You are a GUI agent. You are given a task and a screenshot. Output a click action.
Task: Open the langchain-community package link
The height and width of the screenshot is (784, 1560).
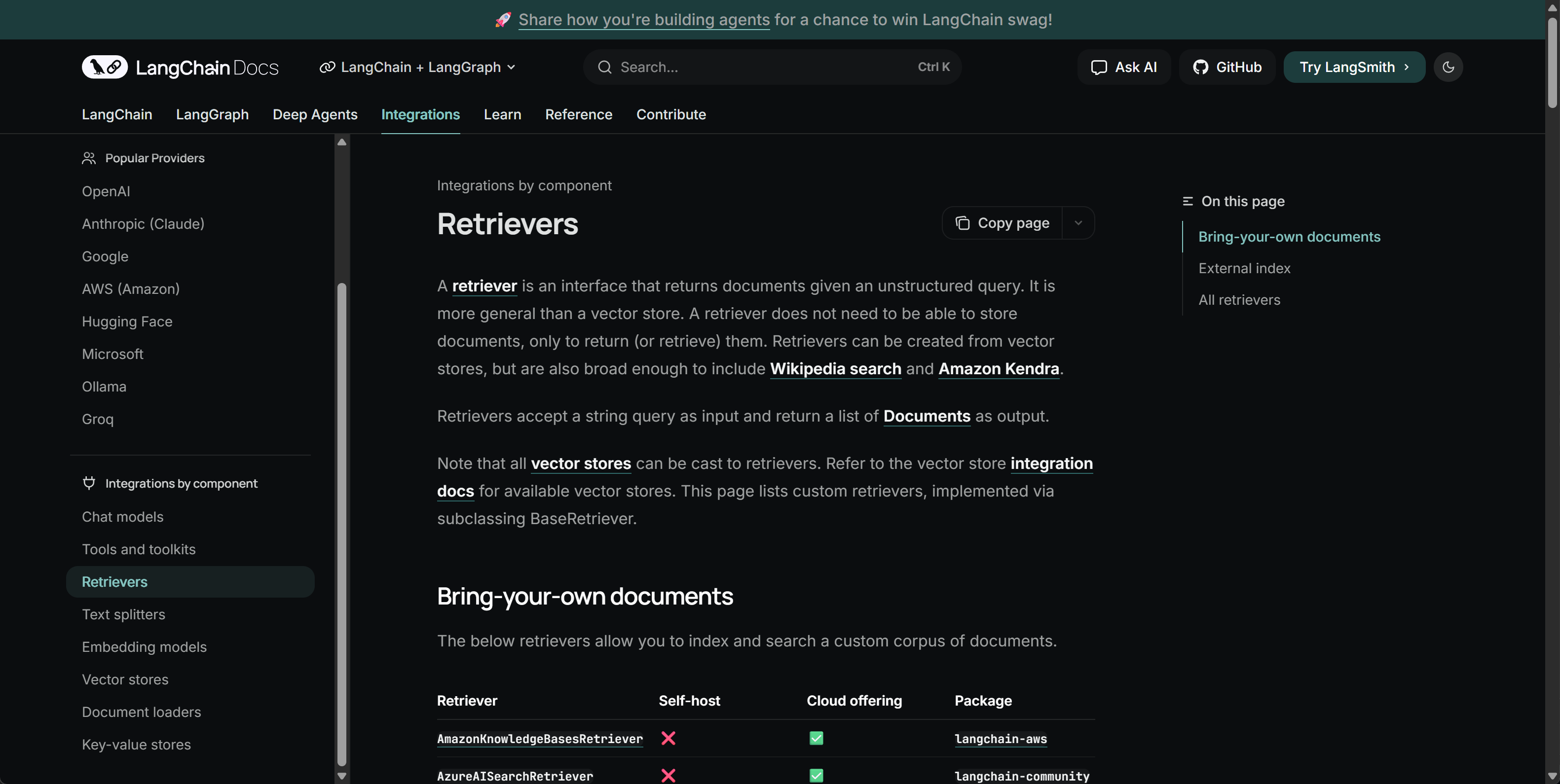pos(1022,776)
